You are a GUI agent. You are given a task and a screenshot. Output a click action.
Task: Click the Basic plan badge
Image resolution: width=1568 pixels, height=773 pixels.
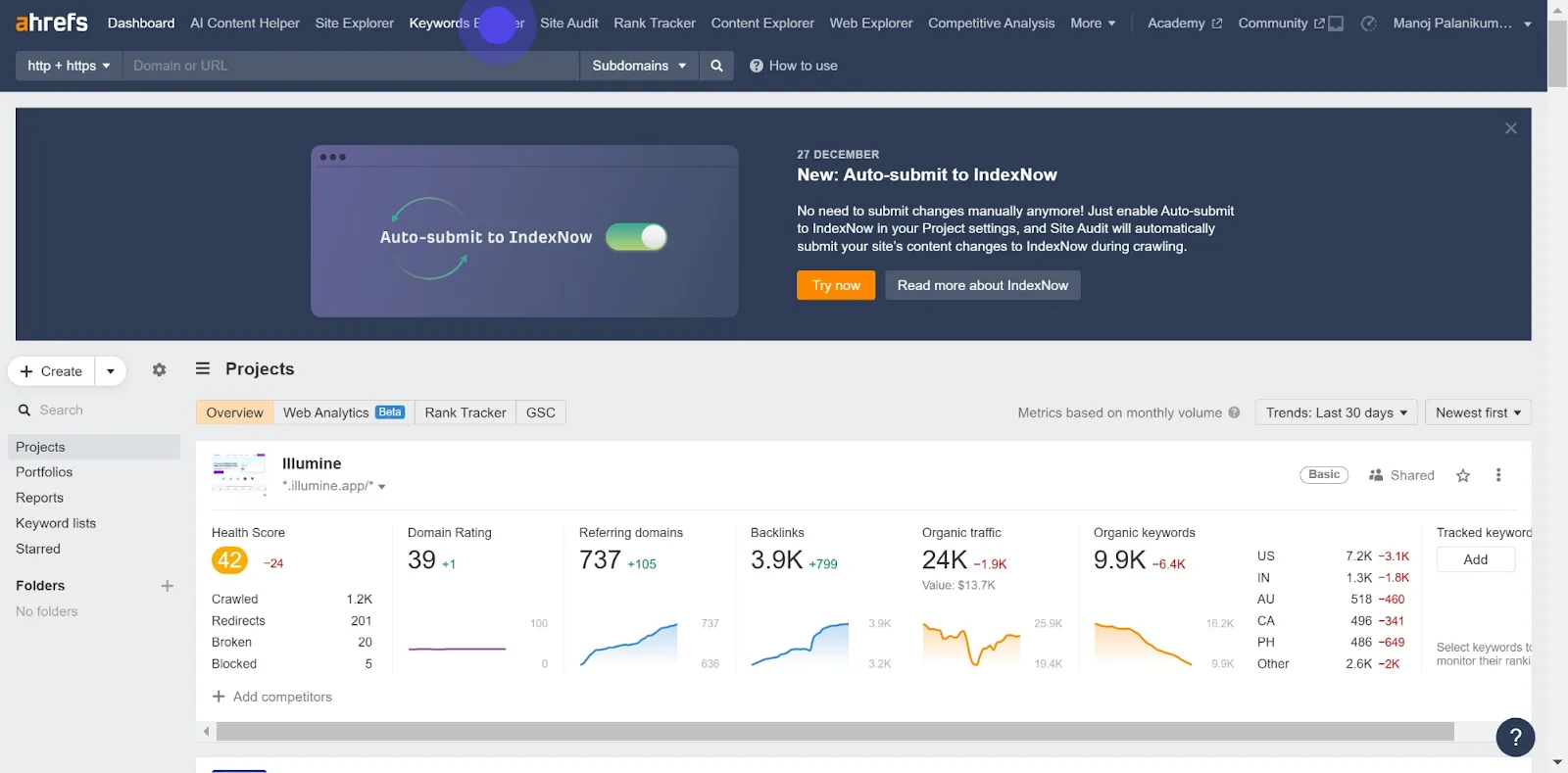pyautogui.click(x=1324, y=474)
